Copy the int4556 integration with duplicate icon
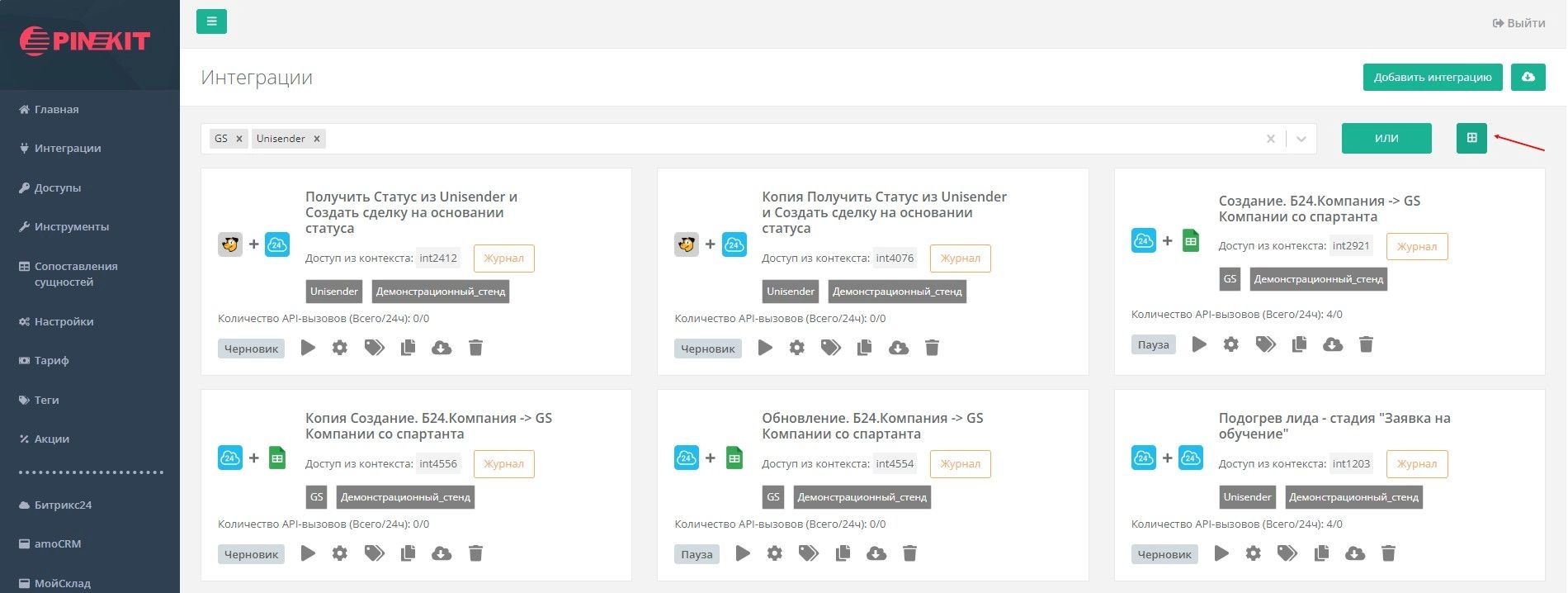 tap(408, 553)
